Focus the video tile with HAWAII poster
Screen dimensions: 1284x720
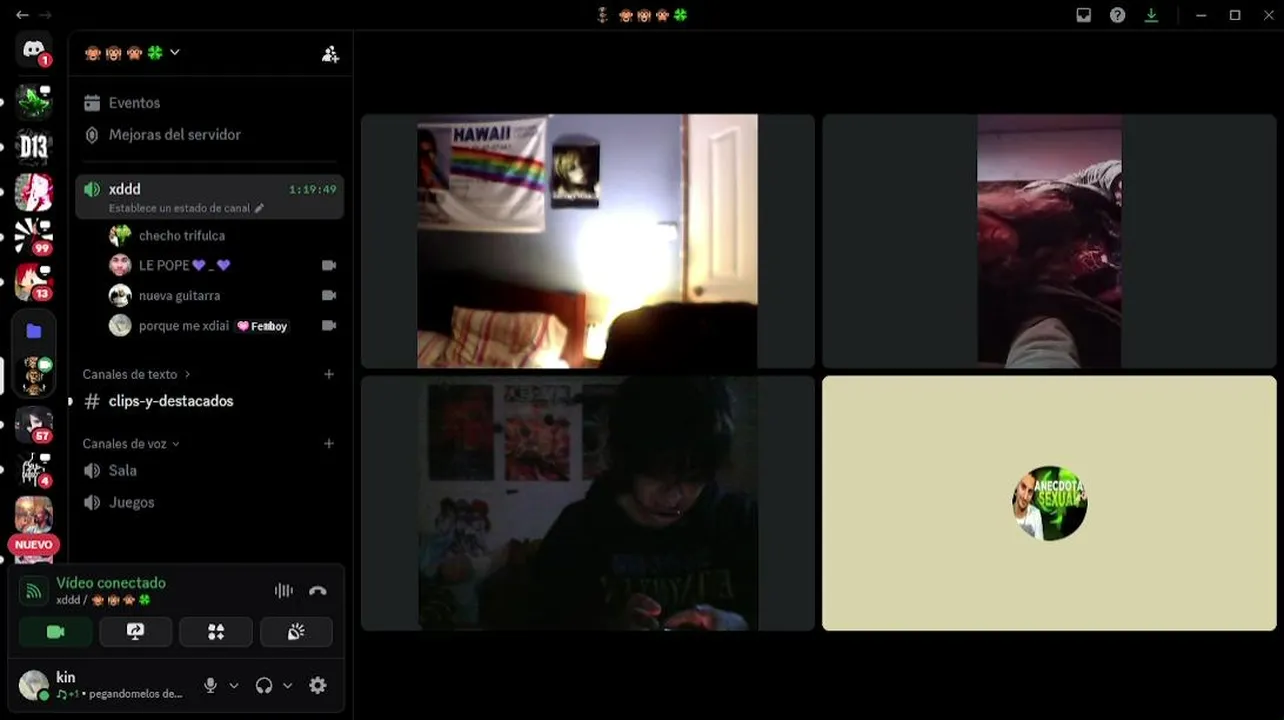588,241
